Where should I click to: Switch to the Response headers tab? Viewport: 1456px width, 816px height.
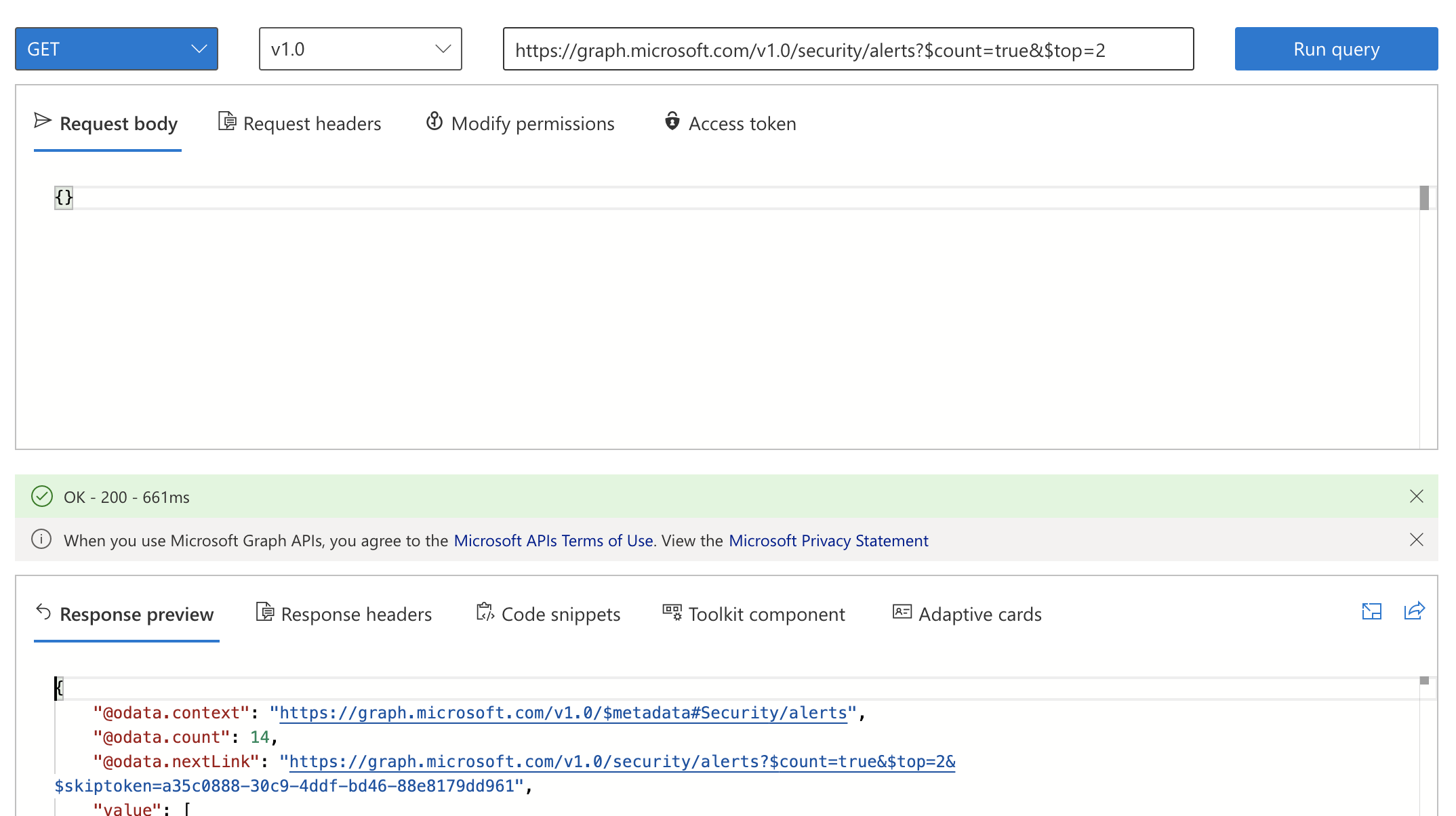pos(356,614)
